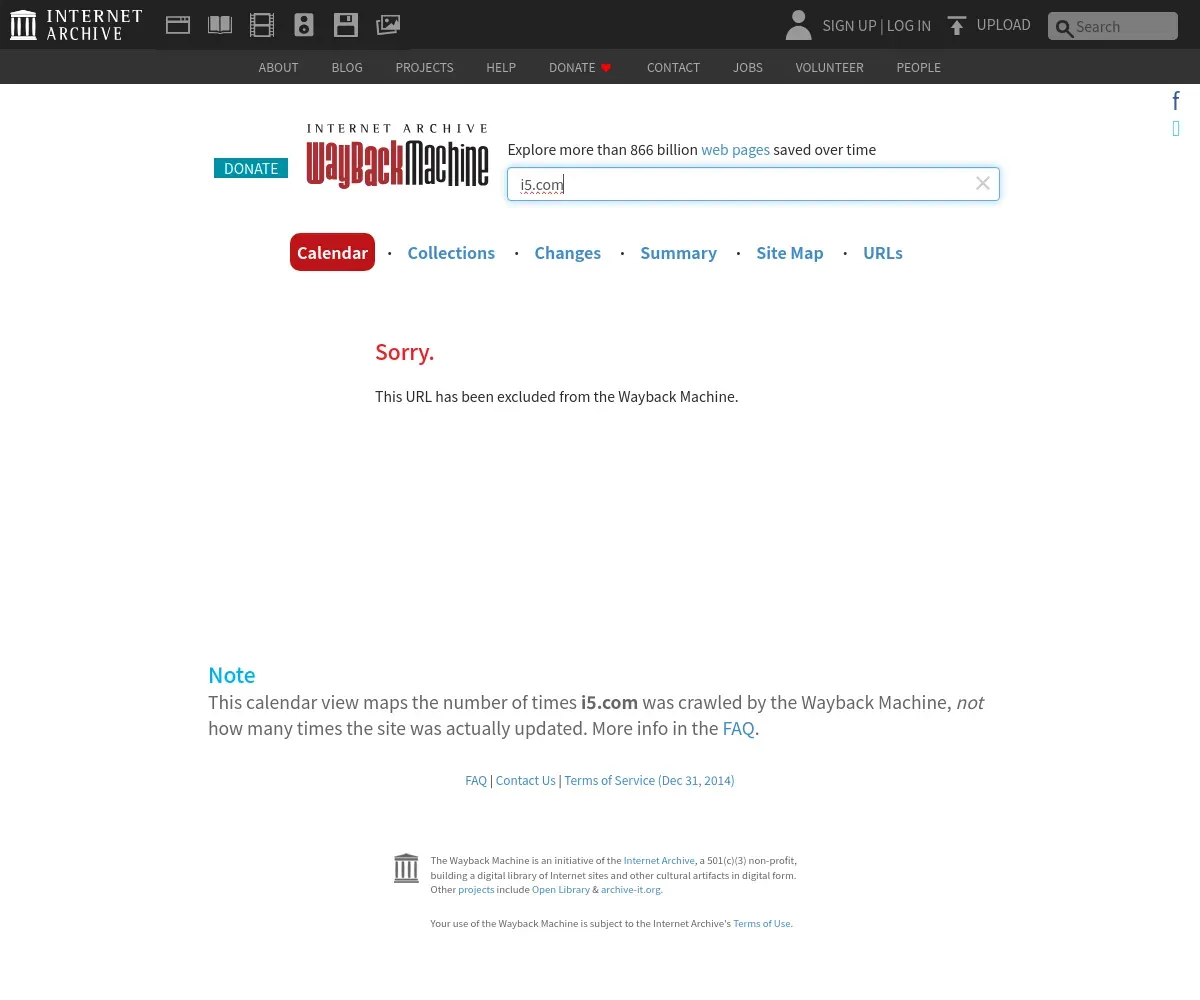Focus the top-right Search field
Image resolution: width=1200 pixels, height=1000 pixels.
tap(1113, 26)
